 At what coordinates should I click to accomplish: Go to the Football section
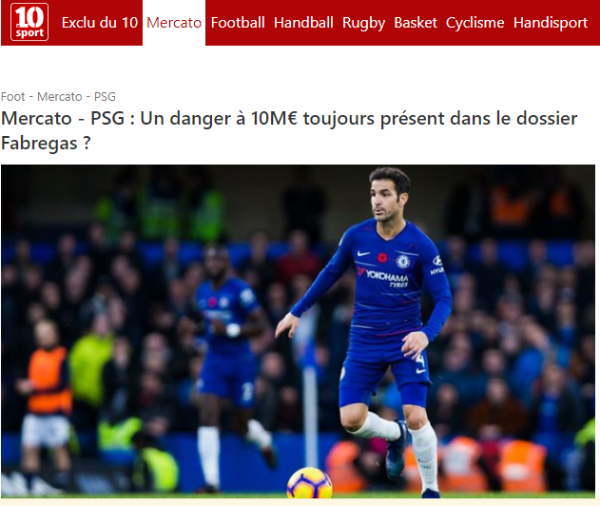click(x=238, y=23)
